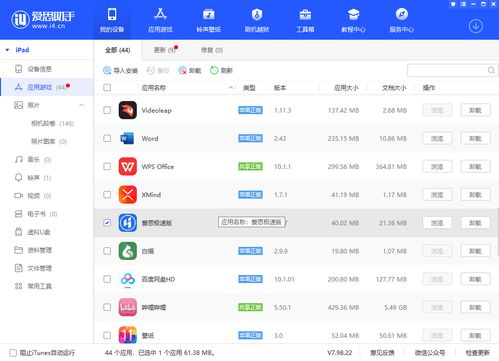The image size is (499, 361).
Task: Select 相机胶卷 (146) under photos
Action: tap(52, 123)
